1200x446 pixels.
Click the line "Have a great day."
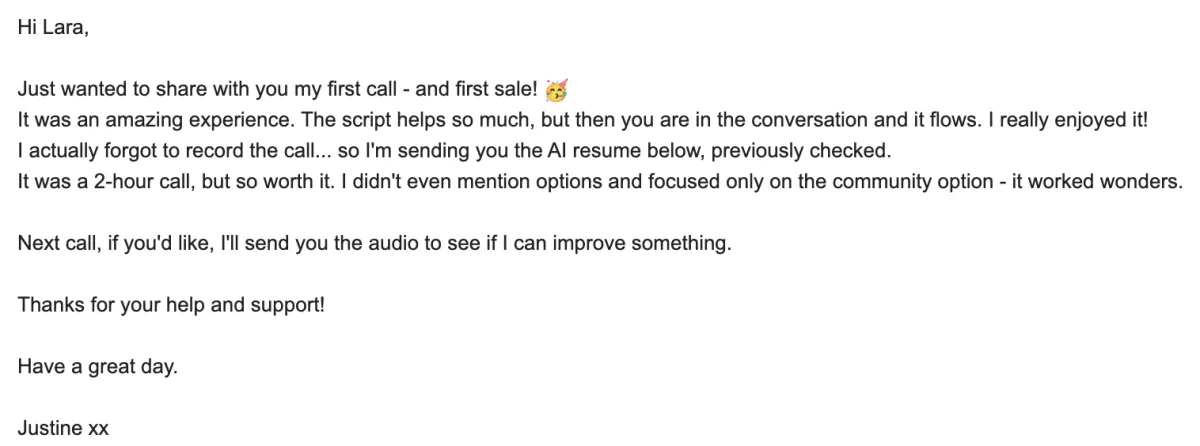(97, 365)
